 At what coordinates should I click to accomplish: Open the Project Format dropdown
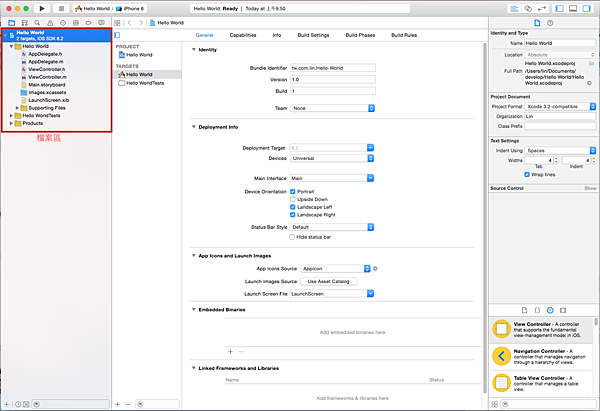click(560, 106)
